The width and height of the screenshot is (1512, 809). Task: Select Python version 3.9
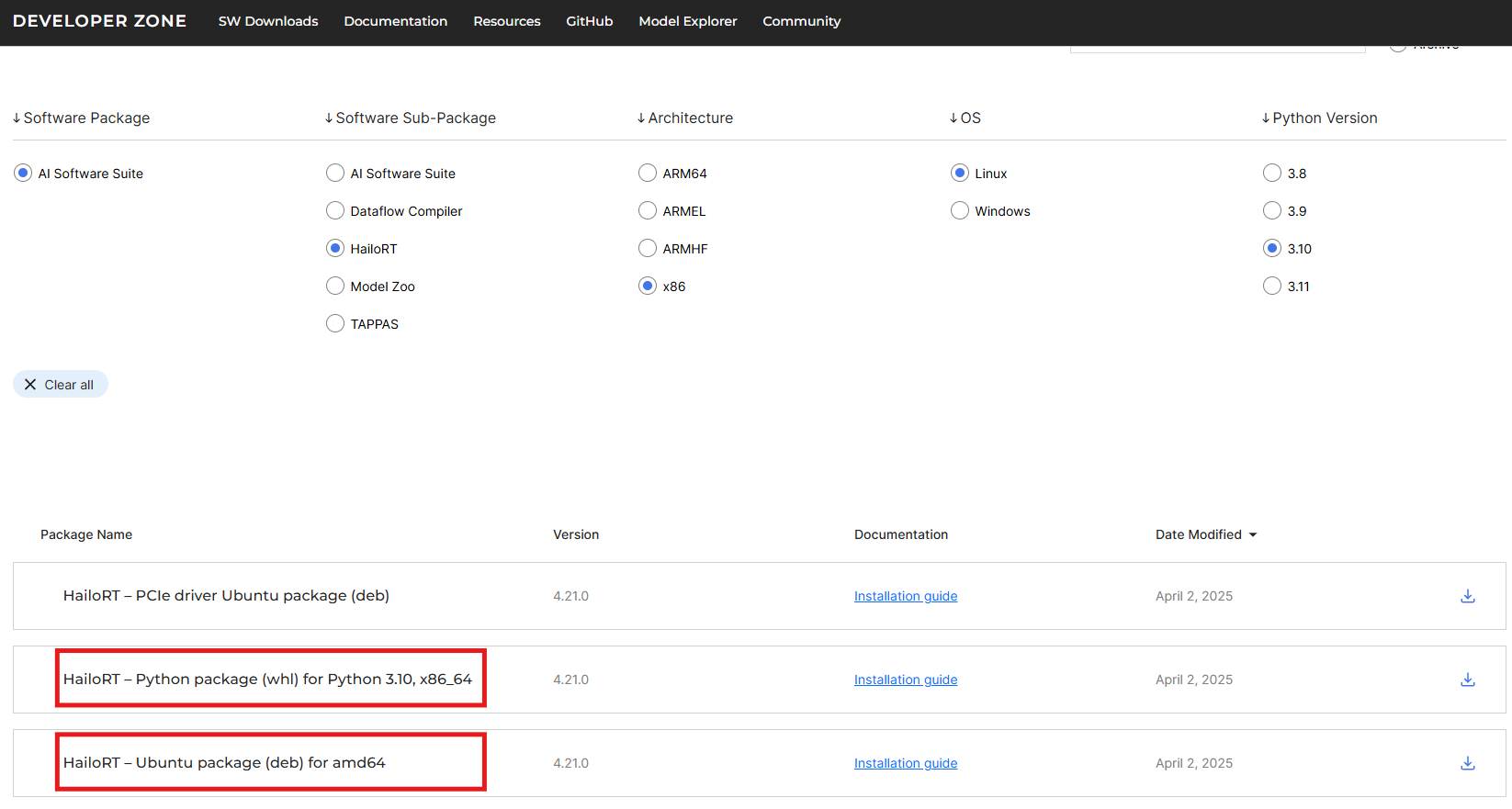[1272, 211]
